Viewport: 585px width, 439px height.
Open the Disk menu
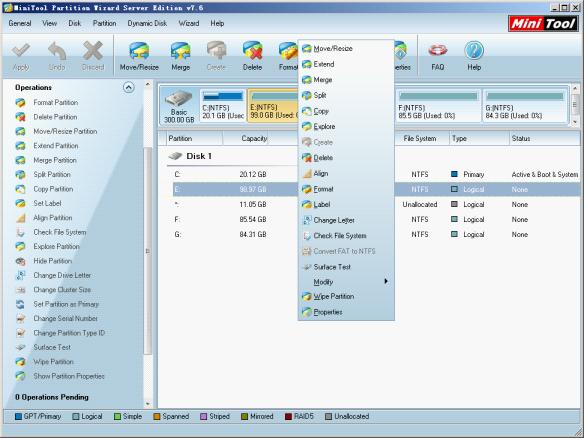[x=75, y=23]
